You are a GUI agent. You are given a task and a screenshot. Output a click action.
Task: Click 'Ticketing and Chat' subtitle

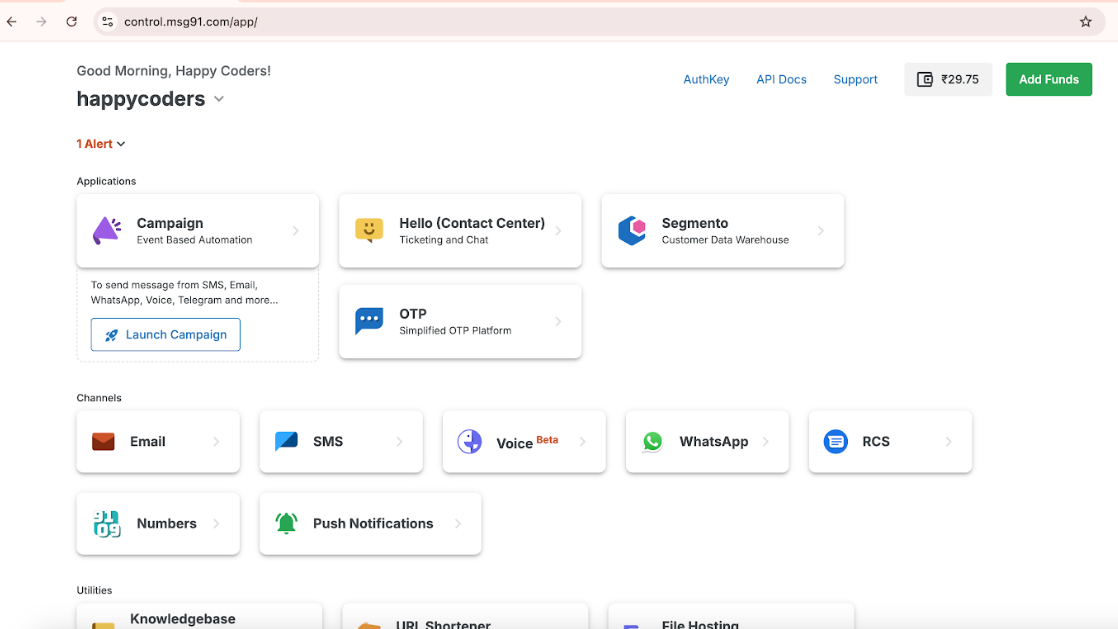[x=443, y=240]
